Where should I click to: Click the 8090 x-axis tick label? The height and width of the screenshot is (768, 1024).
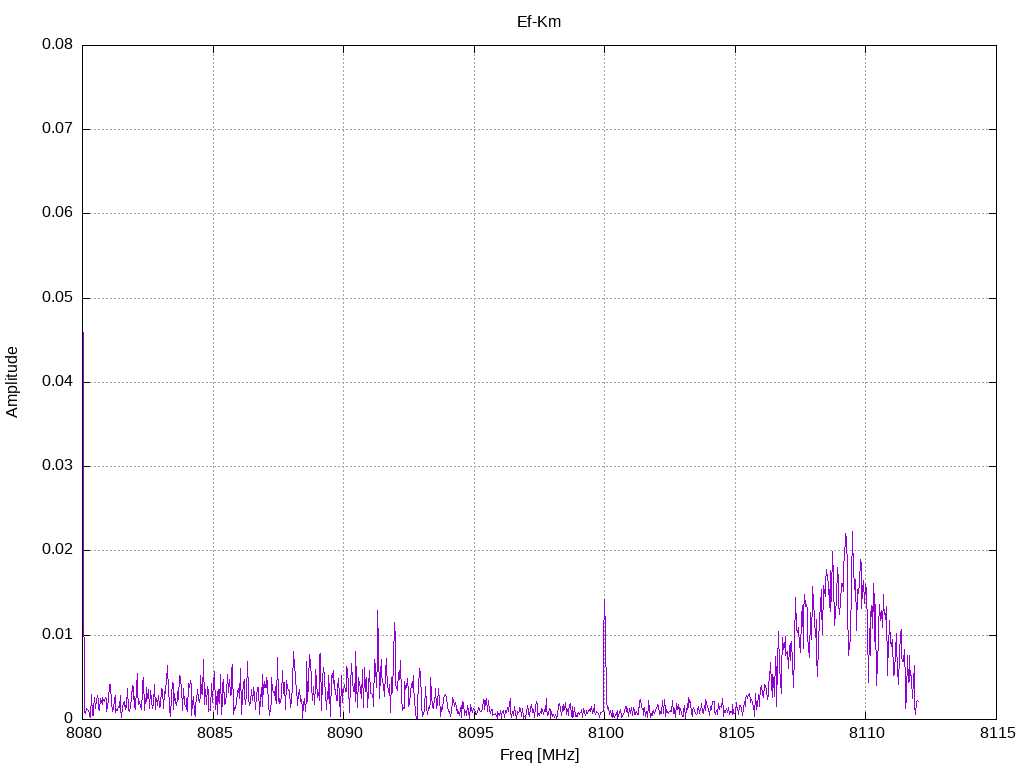[x=344, y=733]
